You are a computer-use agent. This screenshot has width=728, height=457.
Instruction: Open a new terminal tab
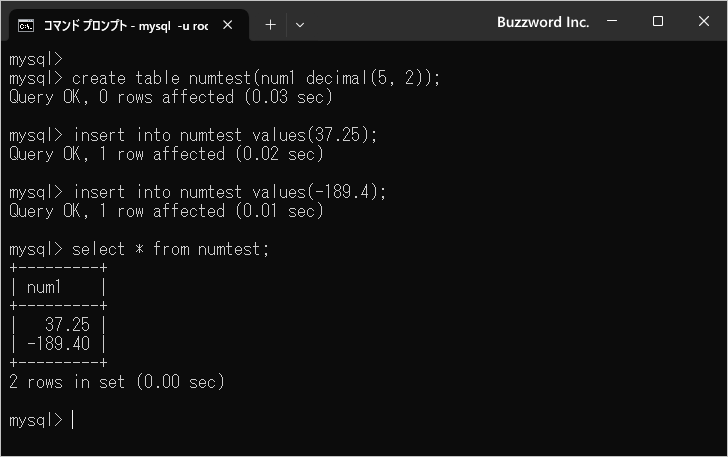[x=270, y=25]
